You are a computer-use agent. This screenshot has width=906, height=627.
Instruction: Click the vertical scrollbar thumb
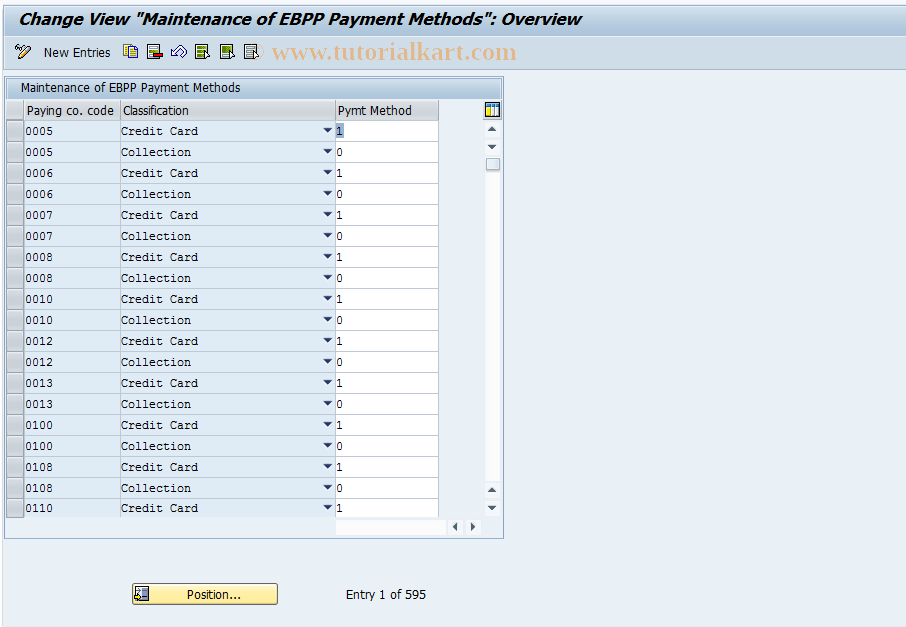coord(492,164)
